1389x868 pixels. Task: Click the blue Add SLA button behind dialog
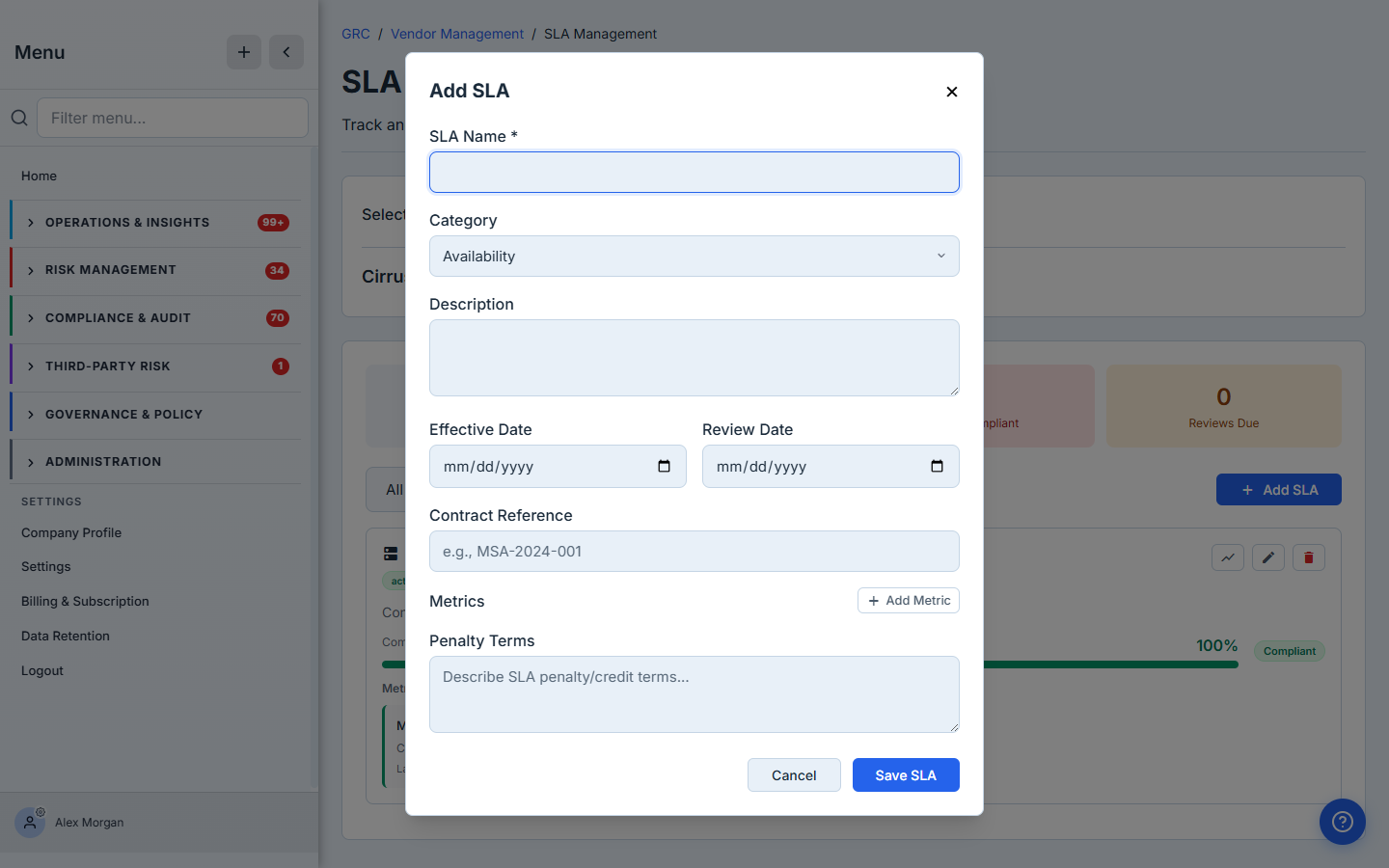point(1279,490)
